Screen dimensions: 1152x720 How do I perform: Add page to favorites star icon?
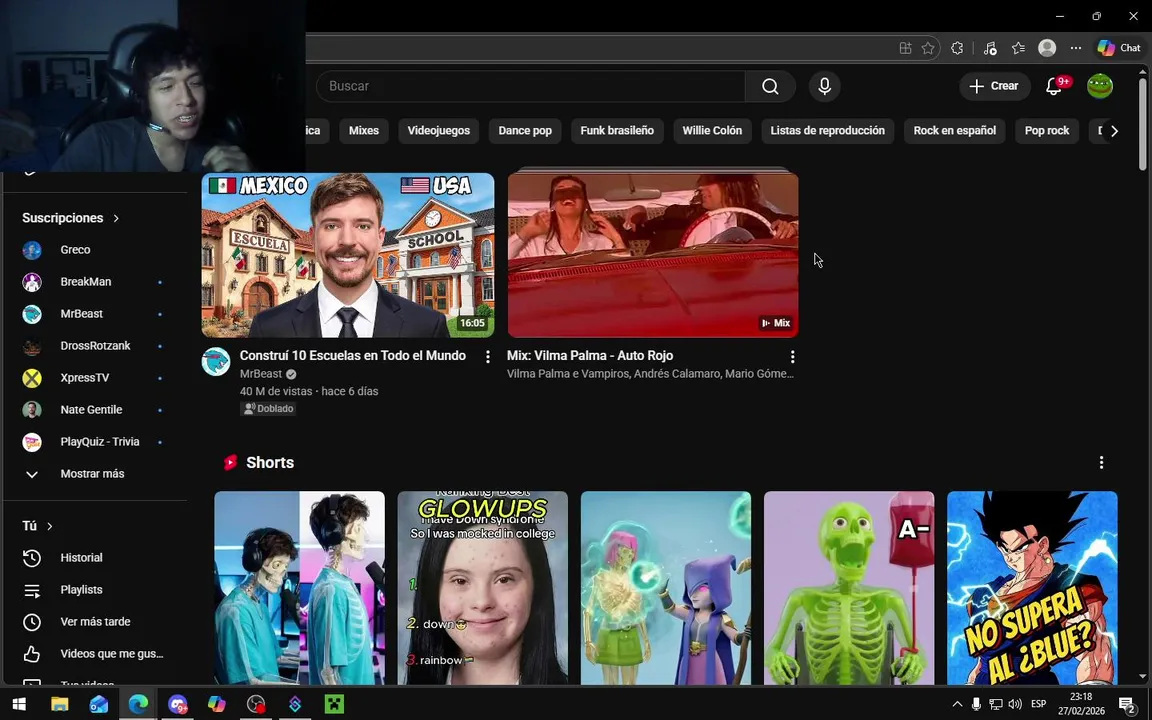[928, 48]
